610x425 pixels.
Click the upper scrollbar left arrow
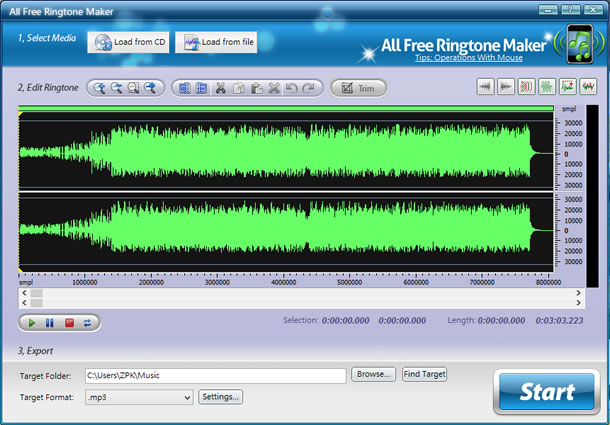point(25,293)
